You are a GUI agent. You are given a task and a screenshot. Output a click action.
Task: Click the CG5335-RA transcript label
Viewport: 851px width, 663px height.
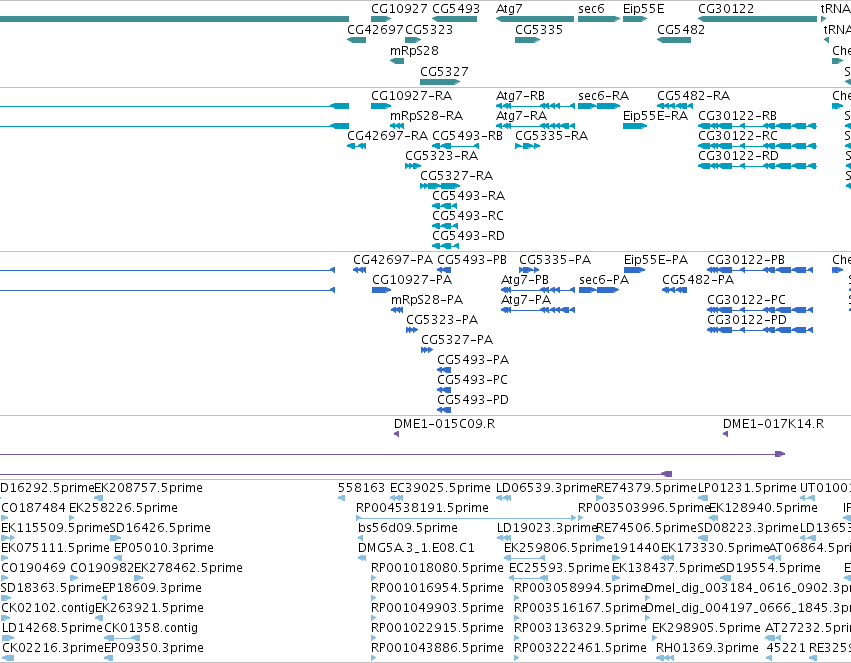pos(551,136)
